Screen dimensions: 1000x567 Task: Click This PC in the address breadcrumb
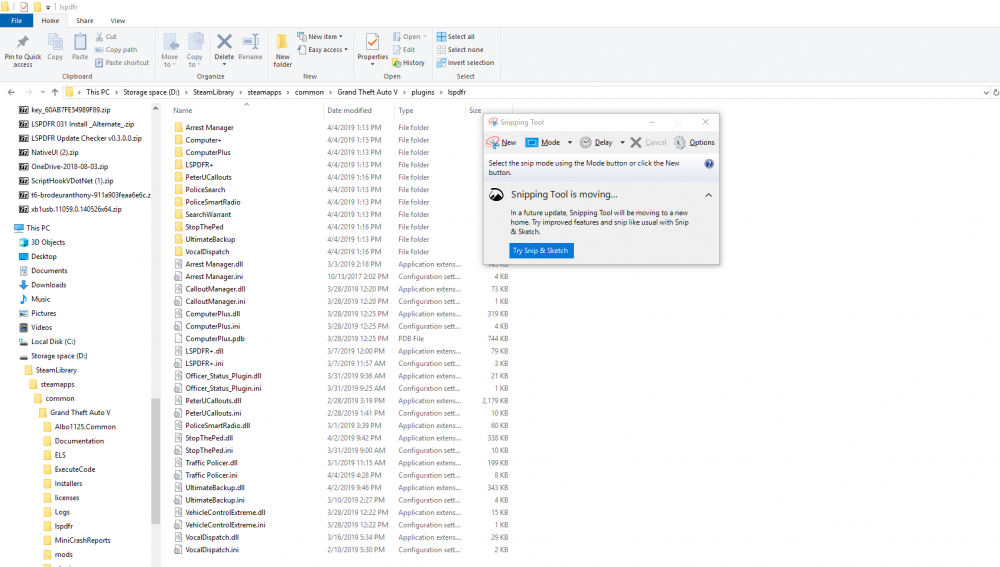(98, 92)
